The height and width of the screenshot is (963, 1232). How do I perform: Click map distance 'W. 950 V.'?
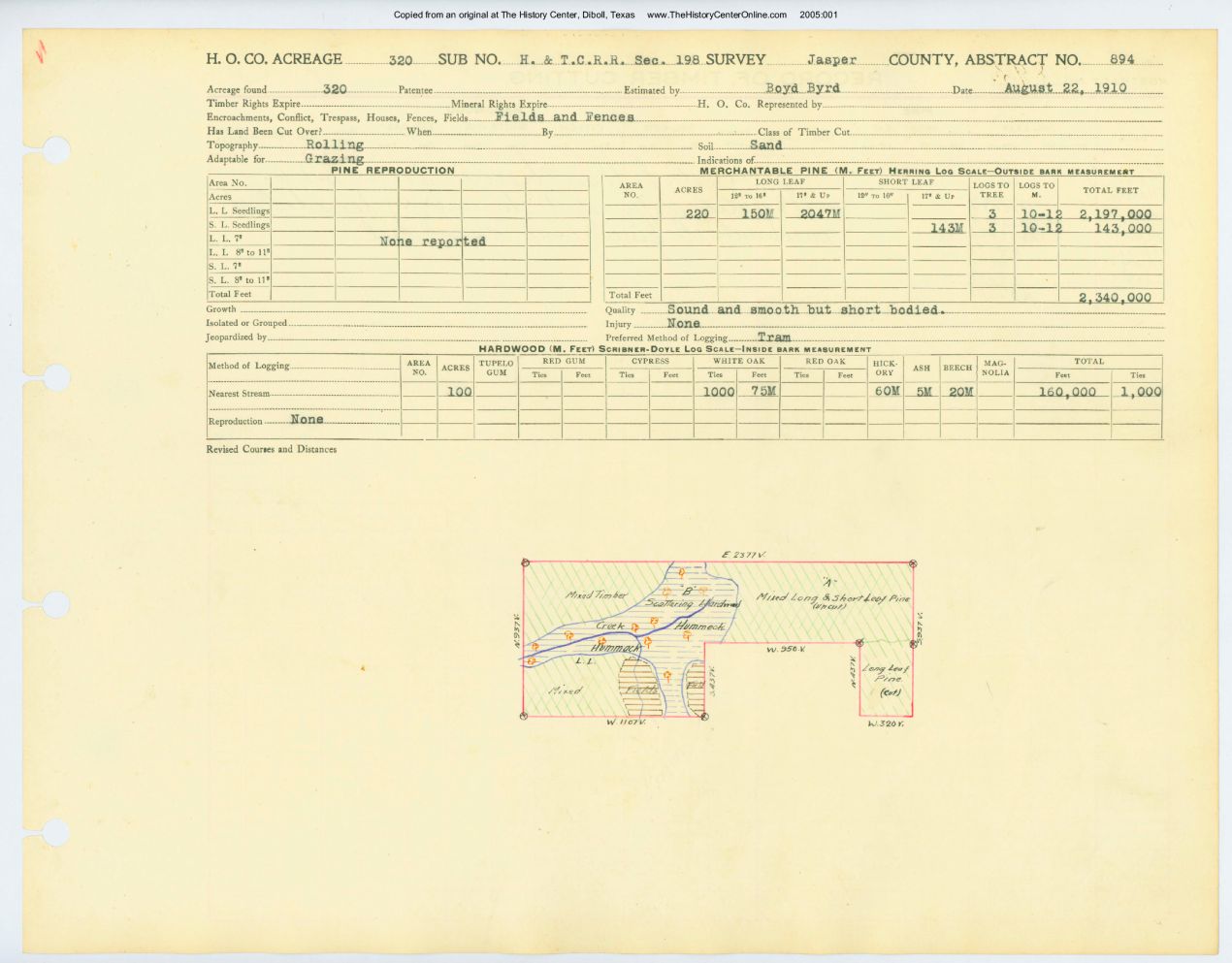point(787,648)
